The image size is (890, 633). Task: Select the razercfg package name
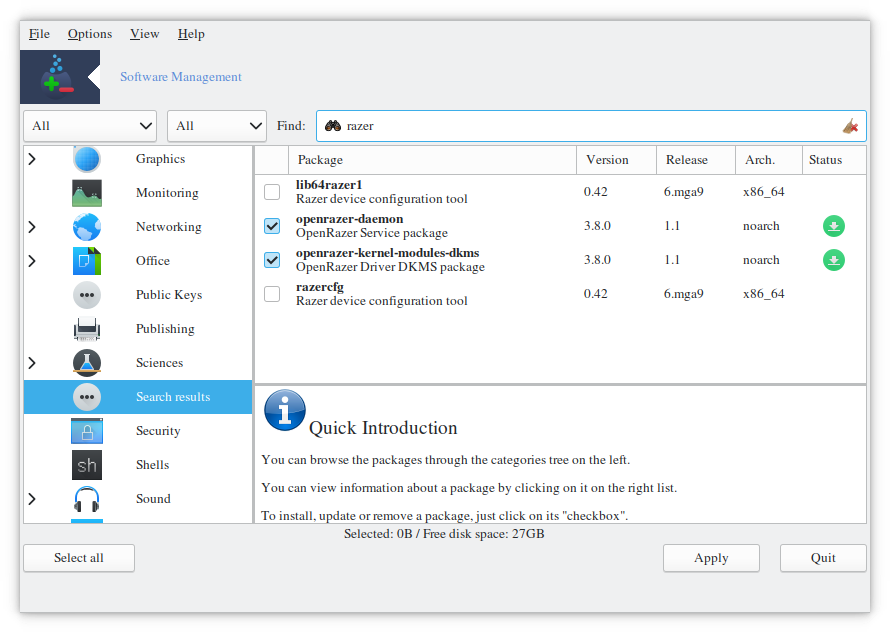[x=320, y=287]
